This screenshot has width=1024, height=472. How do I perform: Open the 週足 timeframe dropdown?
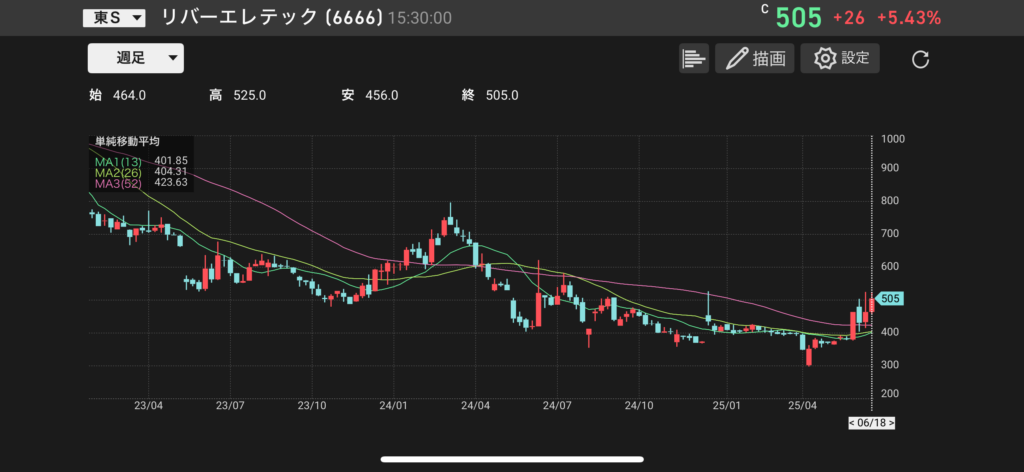136,58
